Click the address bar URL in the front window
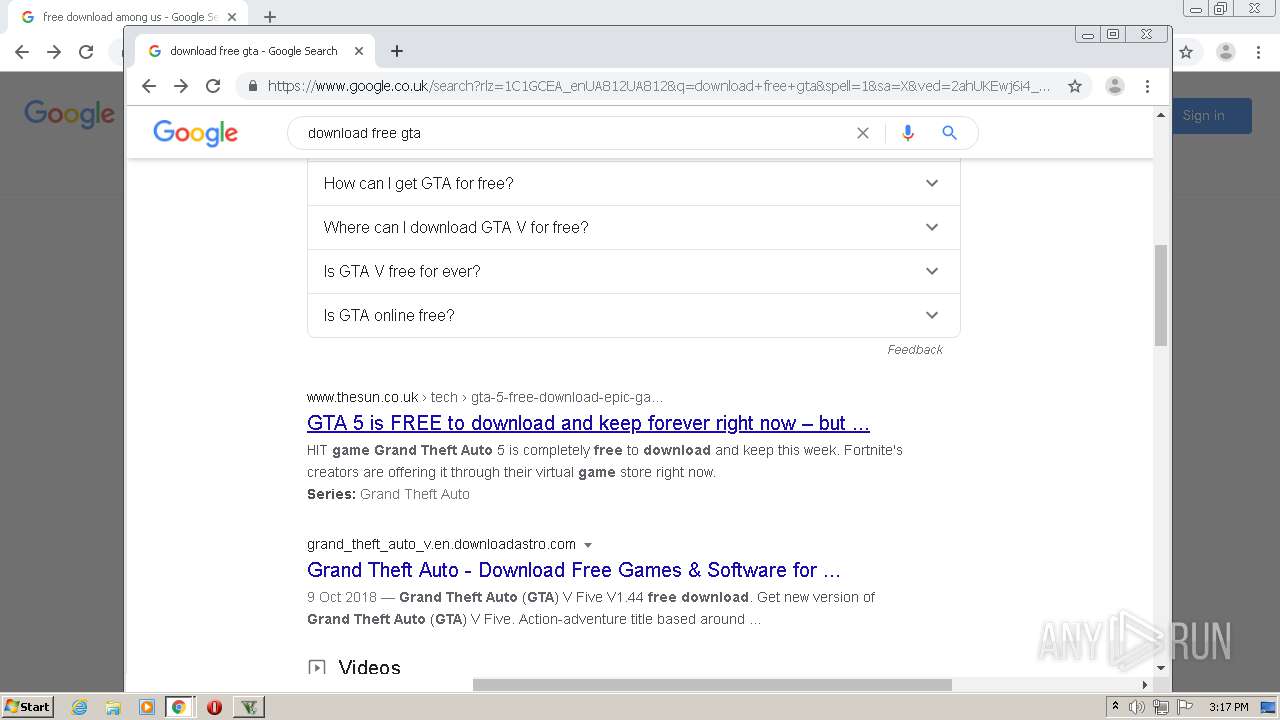This screenshot has height=720, width=1280. pos(659,86)
